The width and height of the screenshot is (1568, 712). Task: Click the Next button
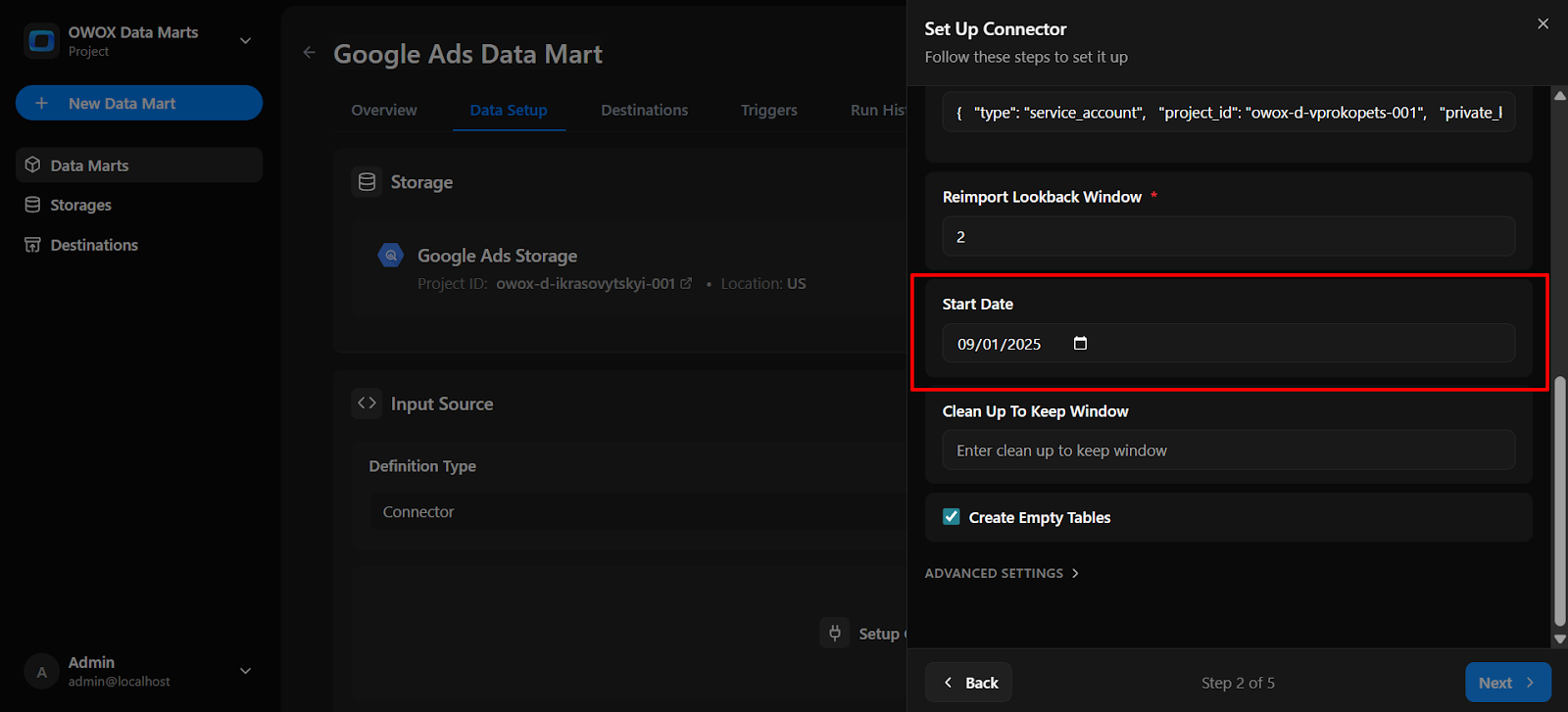[x=1508, y=683]
